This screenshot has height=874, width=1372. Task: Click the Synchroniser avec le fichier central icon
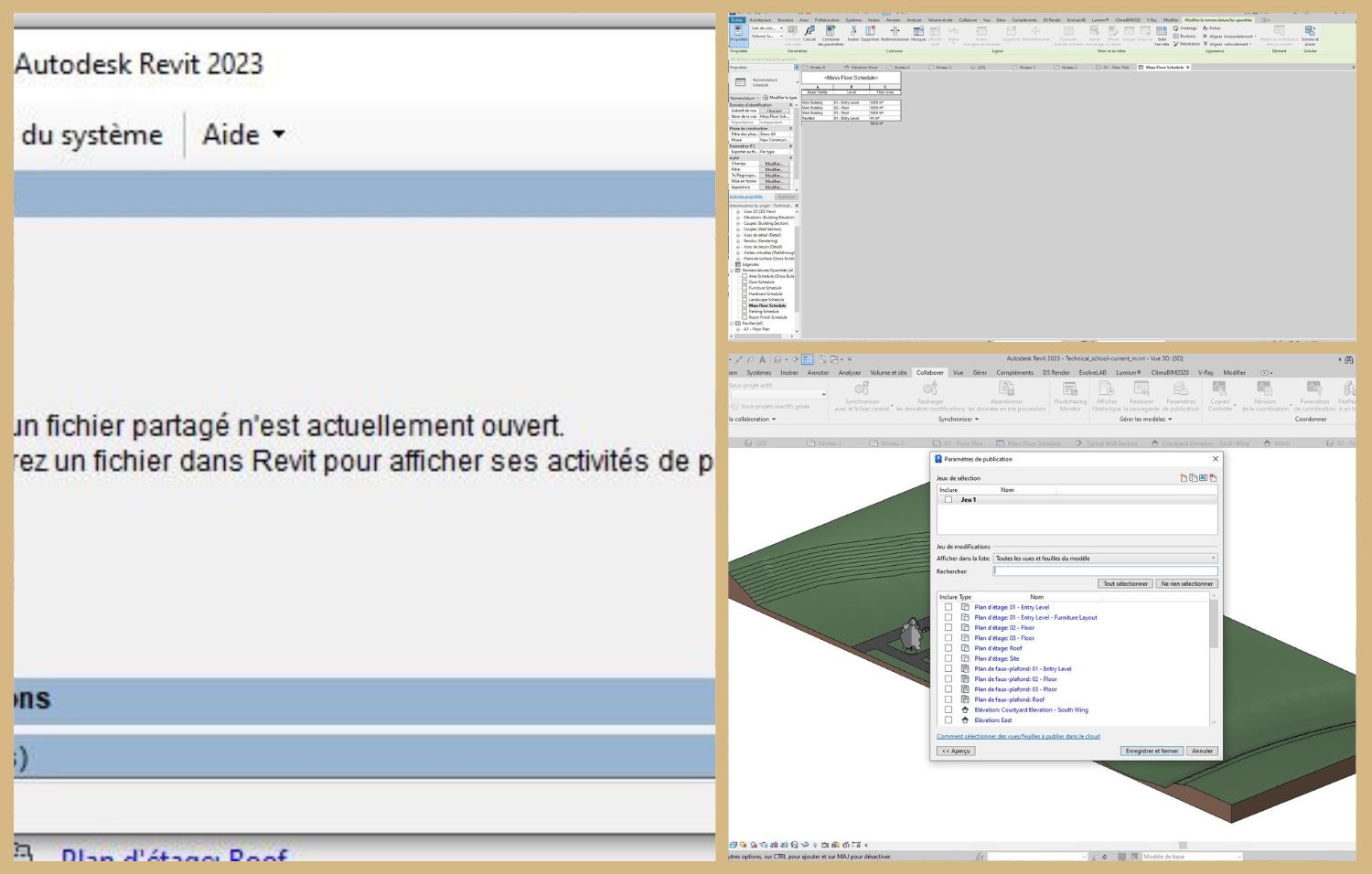coord(862,396)
